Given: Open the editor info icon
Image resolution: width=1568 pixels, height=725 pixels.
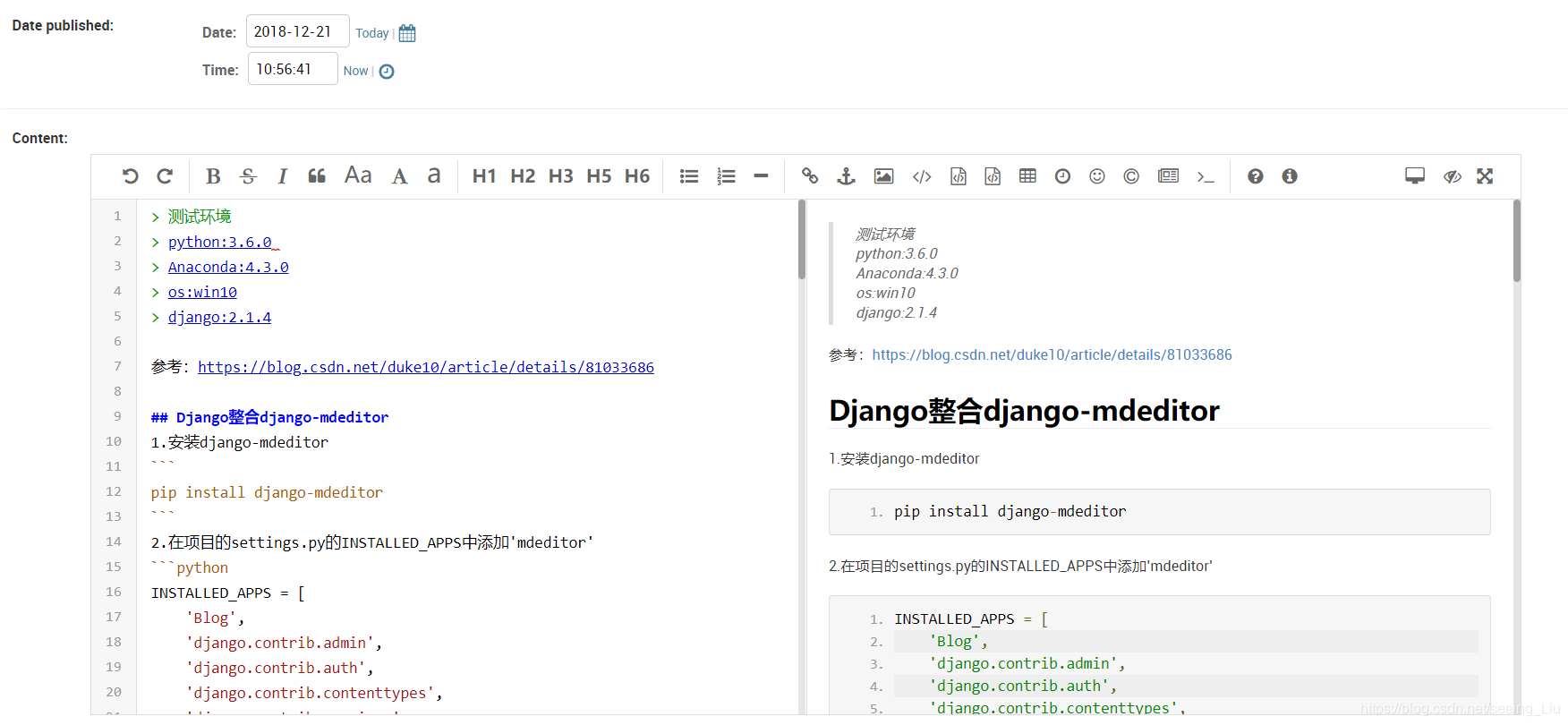Looking at the screenshot, I should pos(1290,176).
